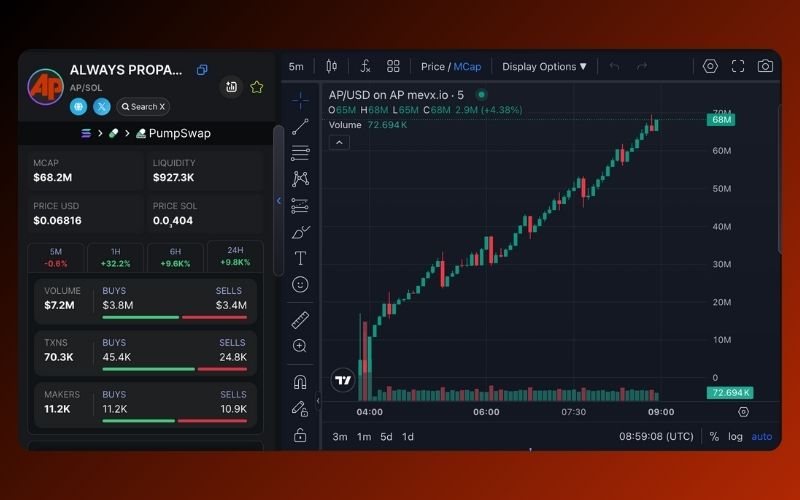Toggle fullscreen chart mode
This screenshot has height=500, width=800.
pos(738,66)
